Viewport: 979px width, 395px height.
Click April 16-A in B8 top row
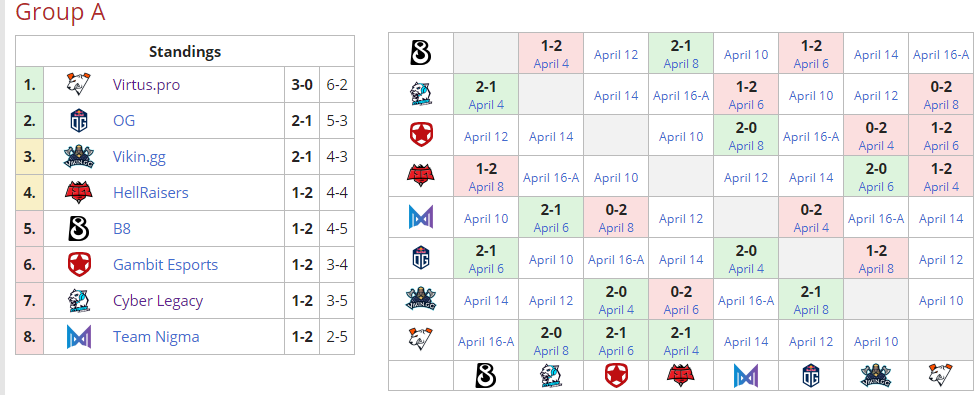coord(941,55)
